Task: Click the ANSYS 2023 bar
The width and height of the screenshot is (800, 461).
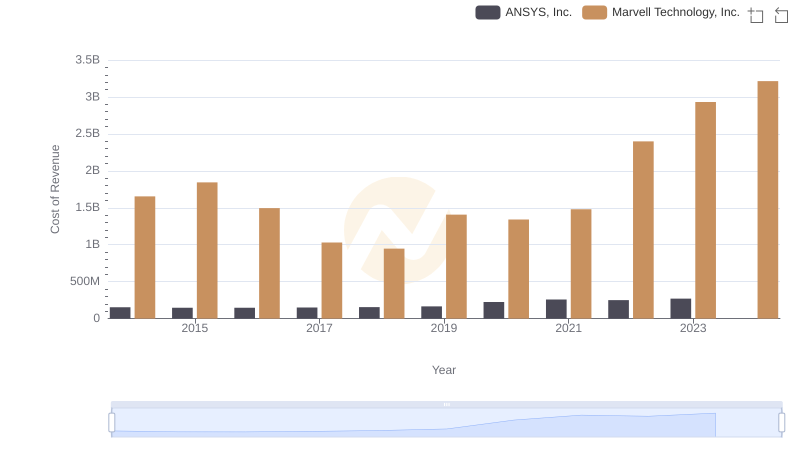Action: [x=681, y=309]
